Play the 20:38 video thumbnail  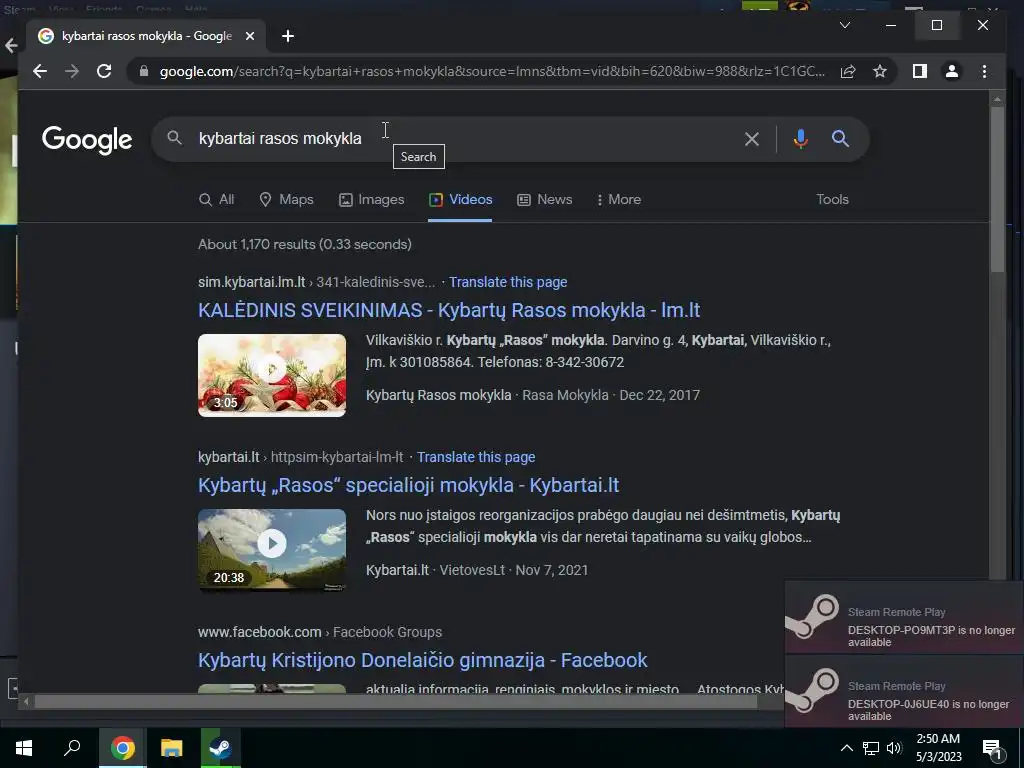[272, 550]
